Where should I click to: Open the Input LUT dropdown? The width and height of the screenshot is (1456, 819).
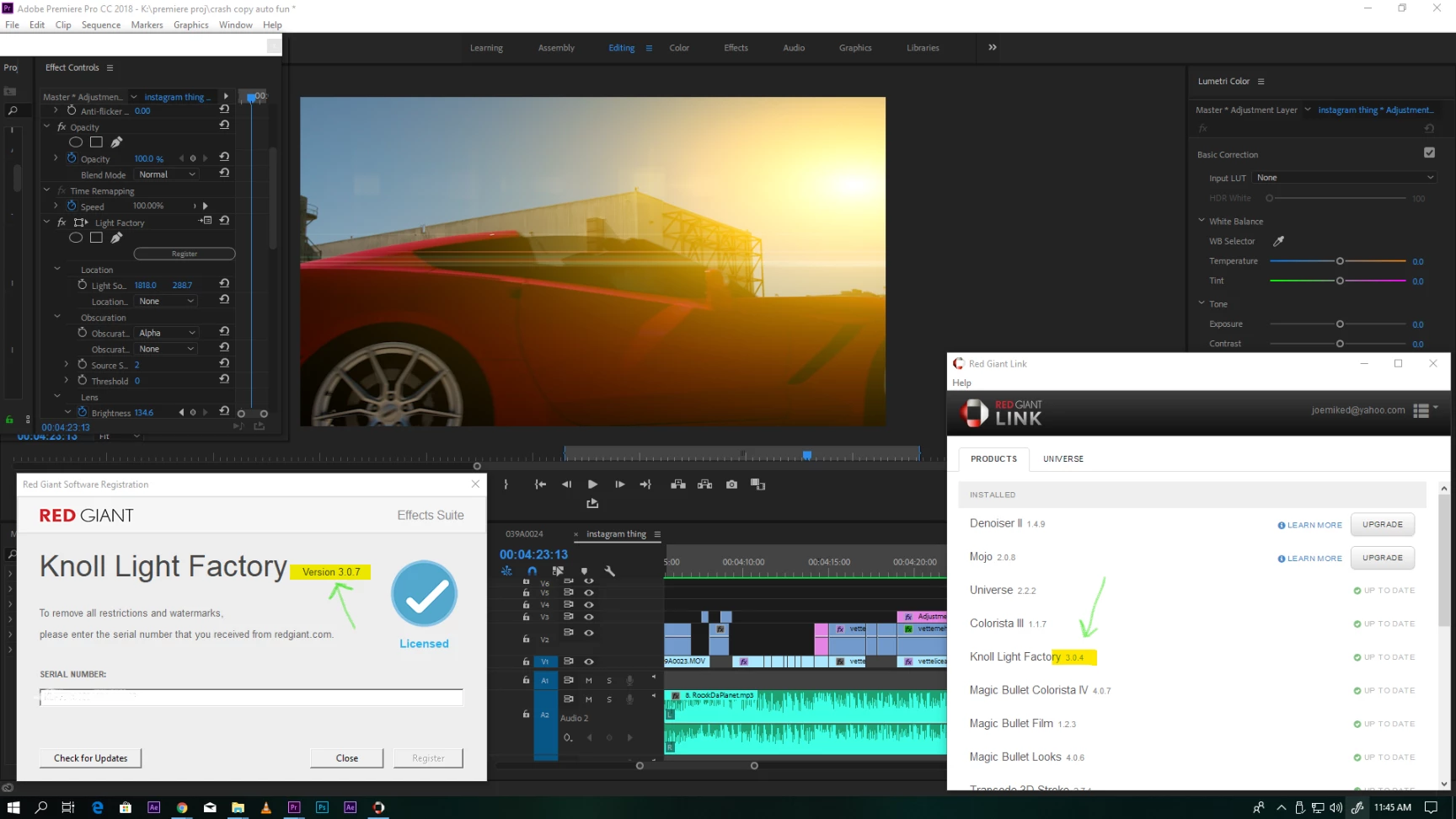point(1344,178)
